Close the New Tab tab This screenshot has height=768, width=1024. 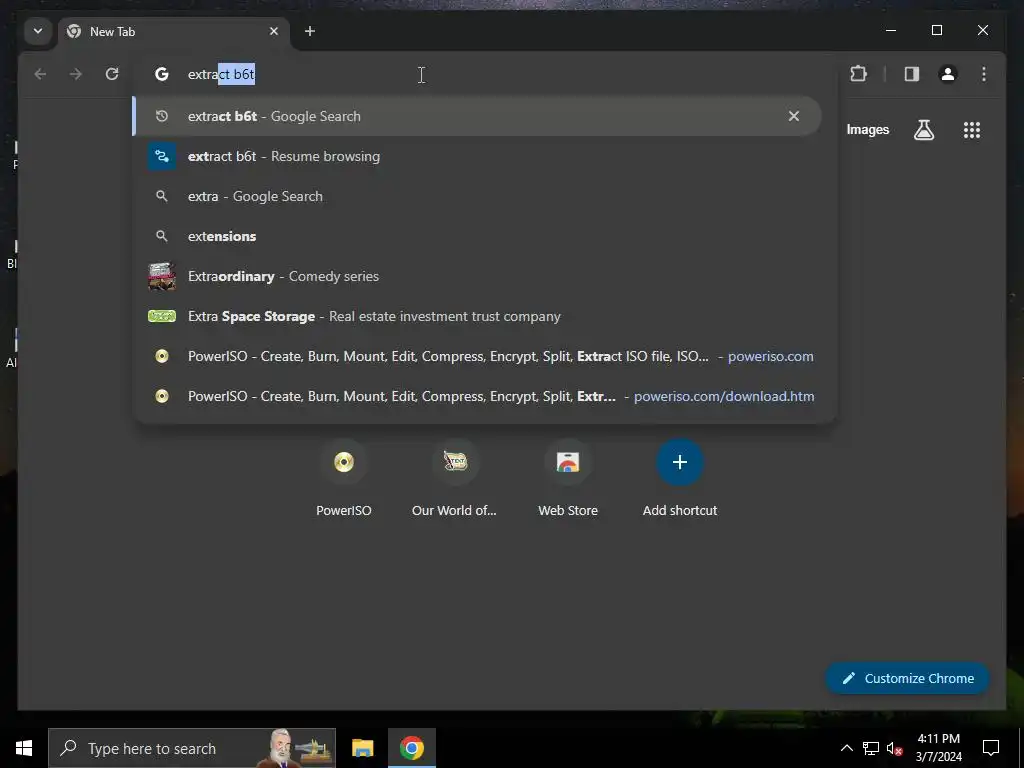(x=274, y=31)
